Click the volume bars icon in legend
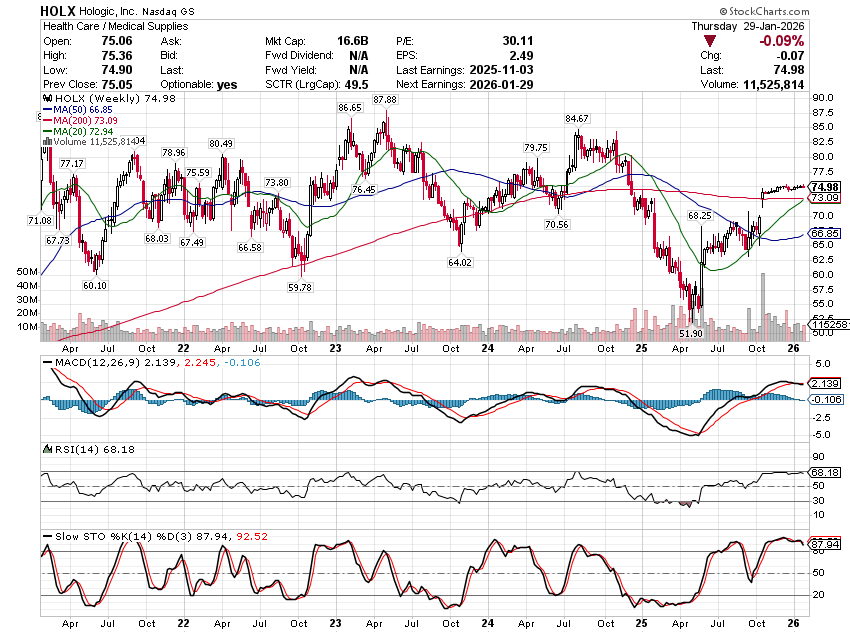This screenshot has width=850, height=633. point(46,142)
